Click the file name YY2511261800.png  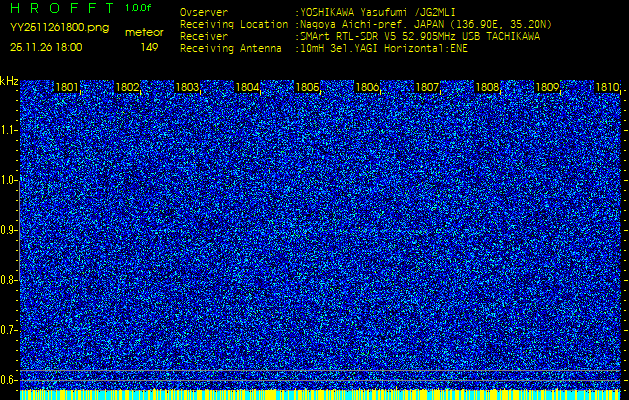tap(59, 28)
